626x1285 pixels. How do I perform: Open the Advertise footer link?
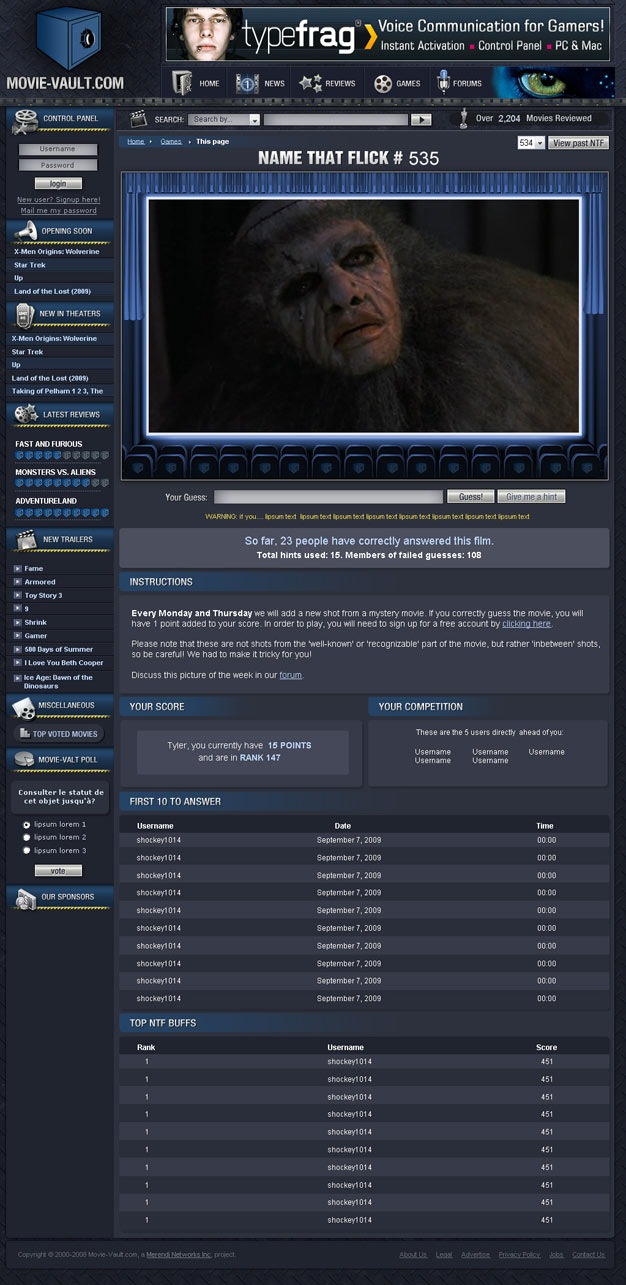pyautogui.click(x=476, y=1254)
